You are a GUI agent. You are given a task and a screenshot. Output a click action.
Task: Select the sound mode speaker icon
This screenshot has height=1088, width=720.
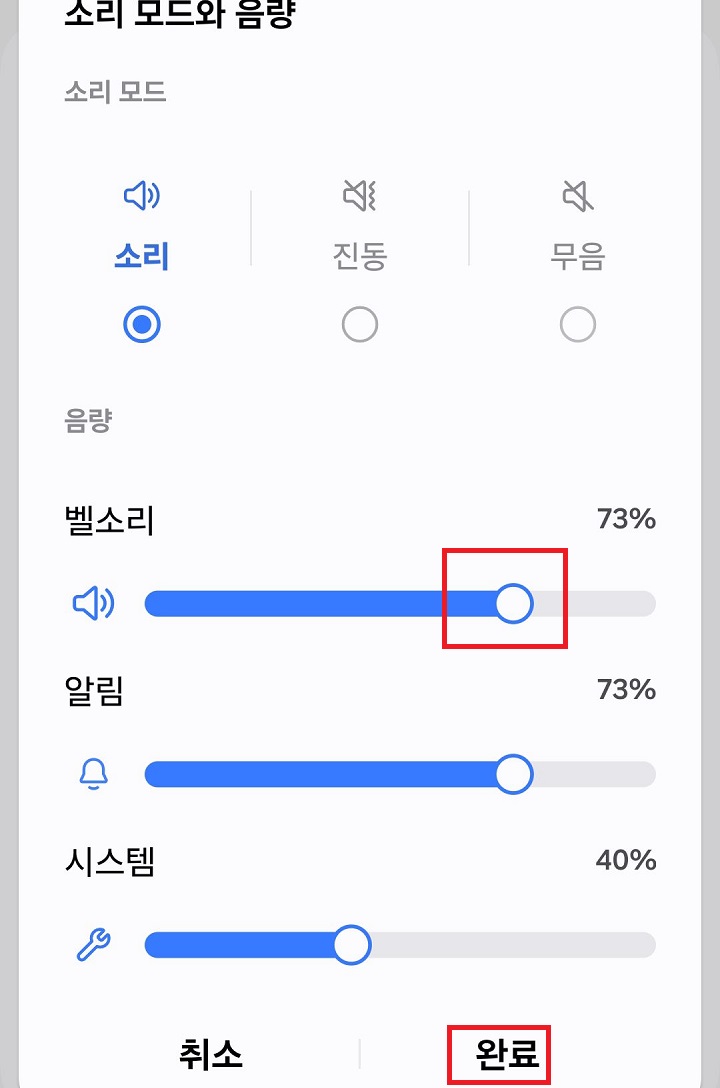141,197
